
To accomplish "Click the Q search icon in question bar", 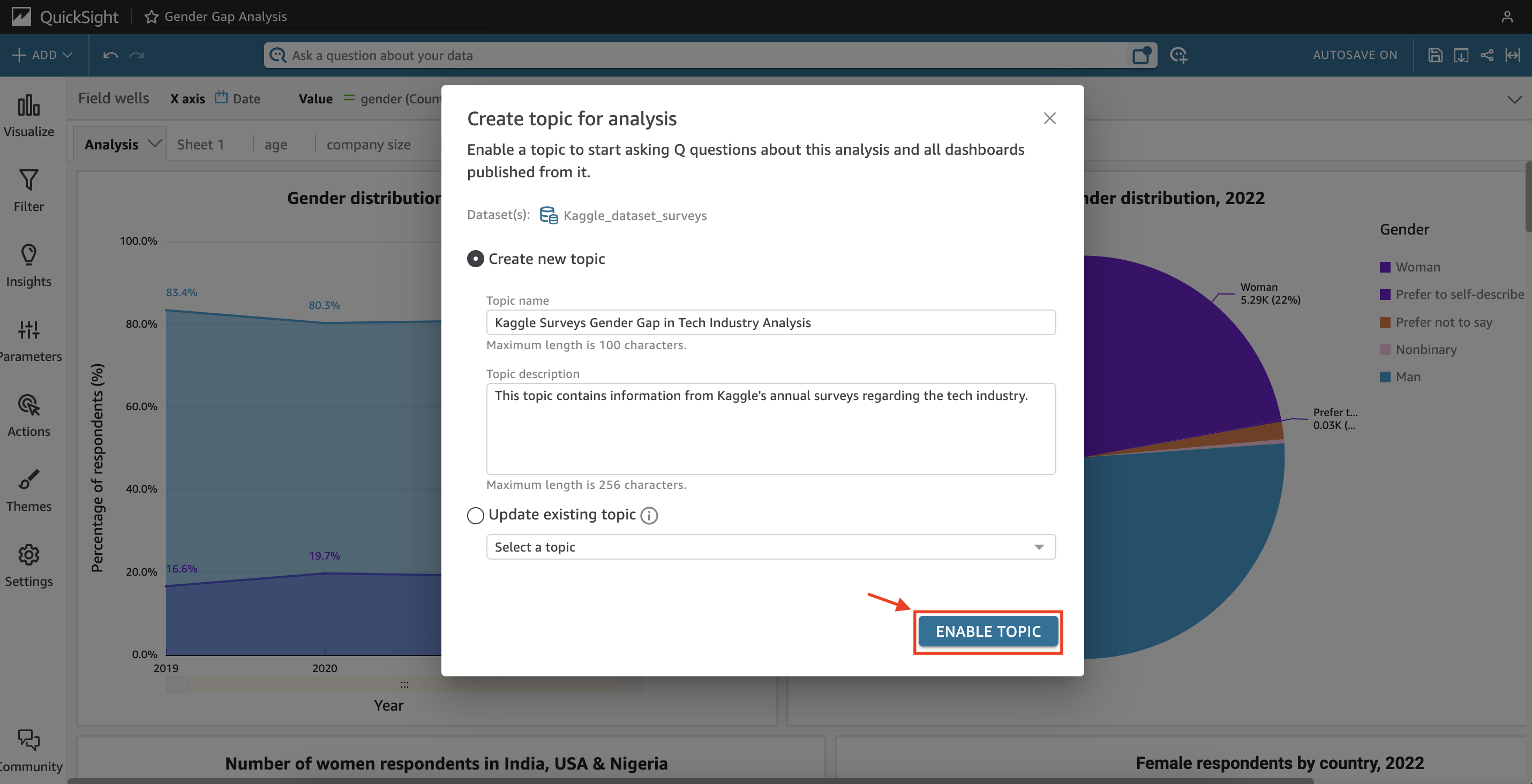I will pos(277,55).
